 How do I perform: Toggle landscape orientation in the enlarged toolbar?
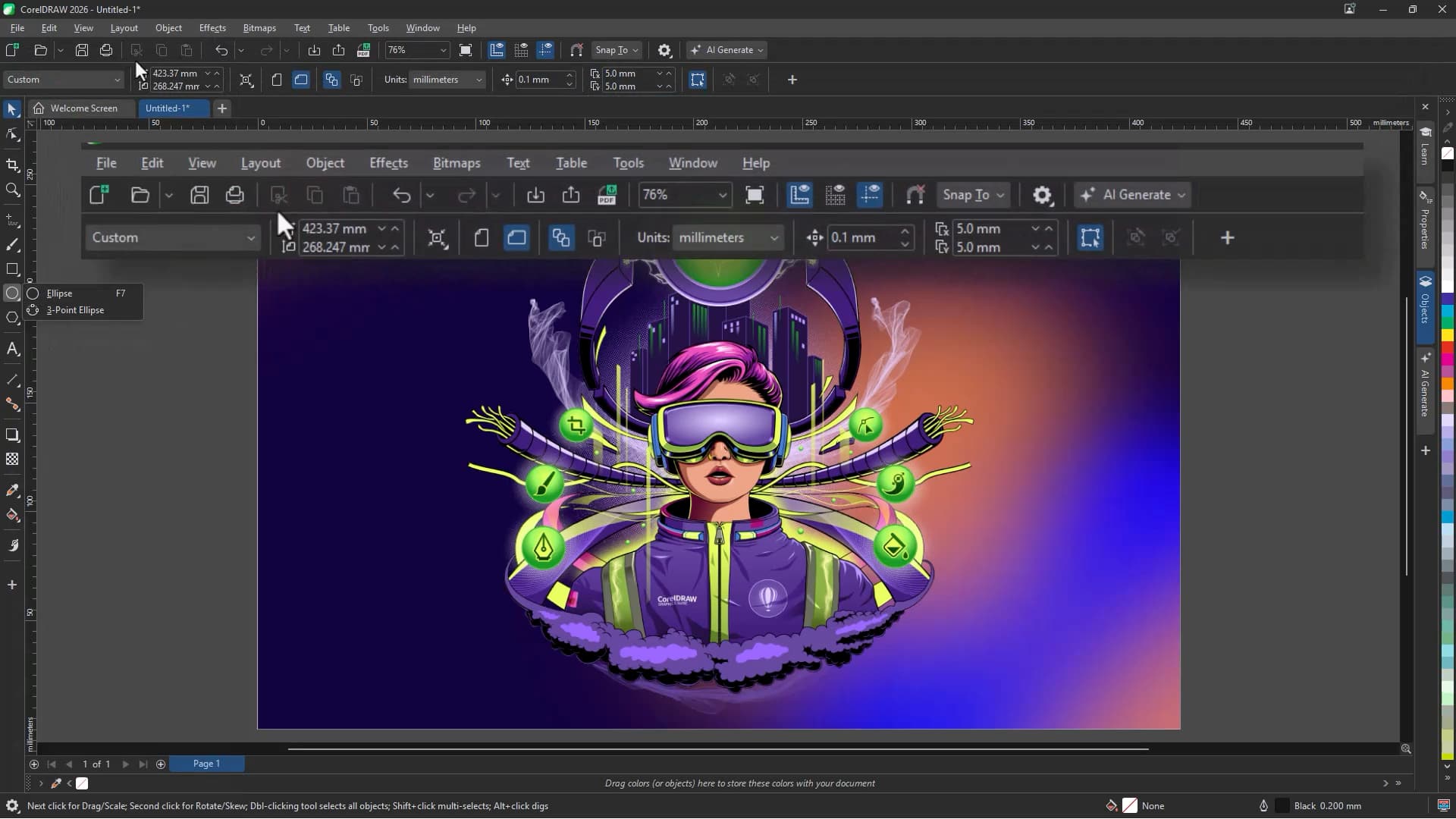(x=516, y=238)
